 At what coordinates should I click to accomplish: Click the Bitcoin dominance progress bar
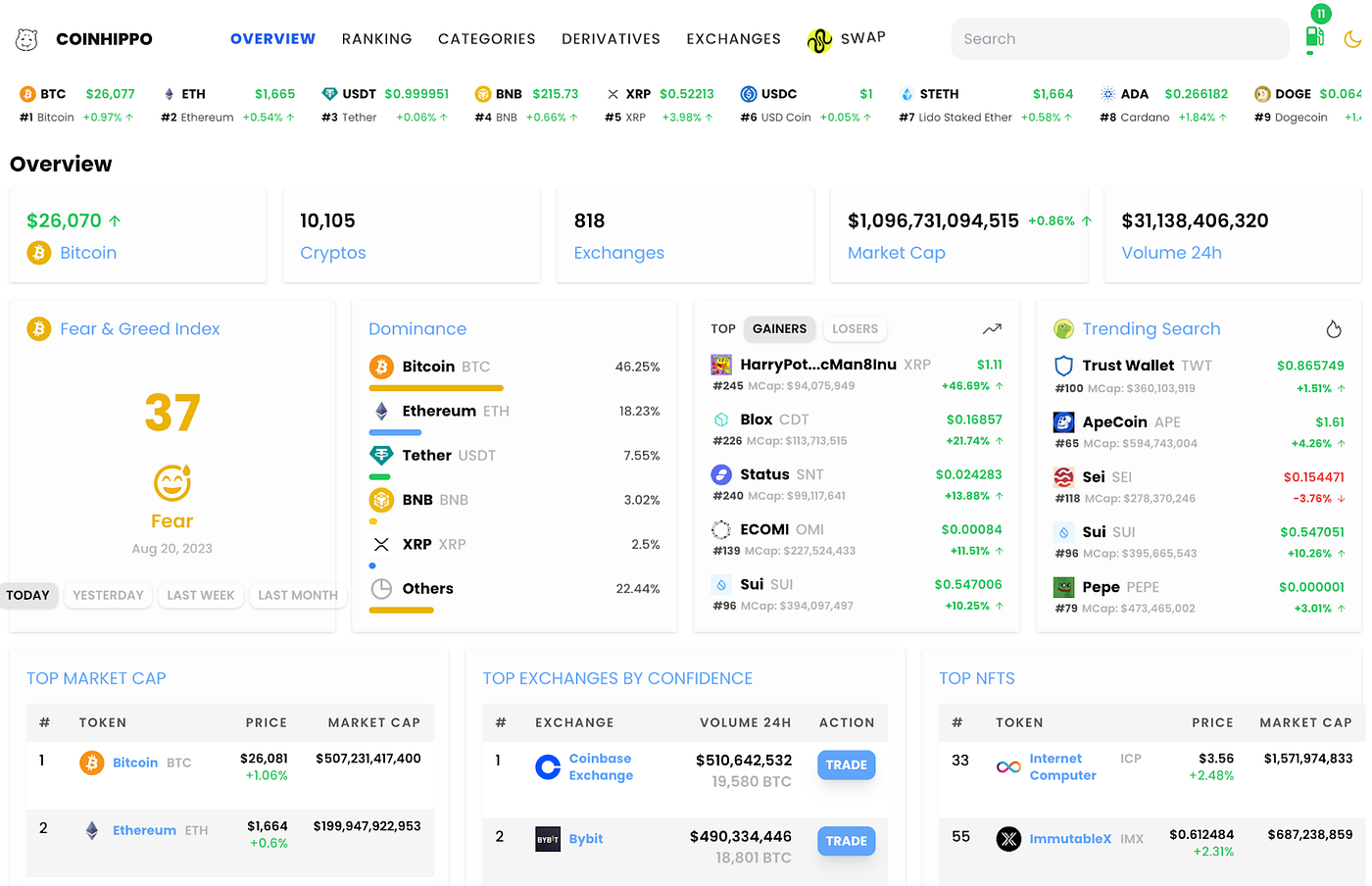[x=435, y=387]
